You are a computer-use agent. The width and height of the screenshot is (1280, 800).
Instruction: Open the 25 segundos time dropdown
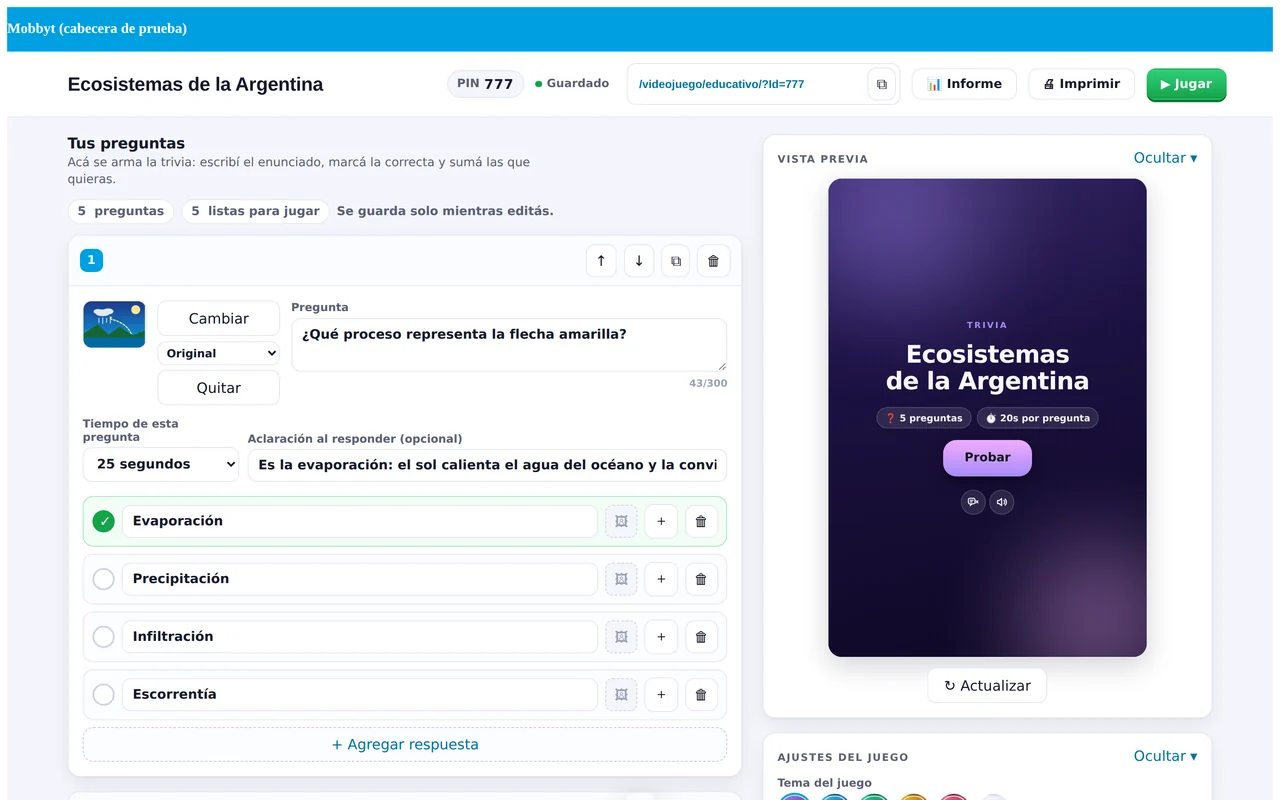(x=161, y=464)
